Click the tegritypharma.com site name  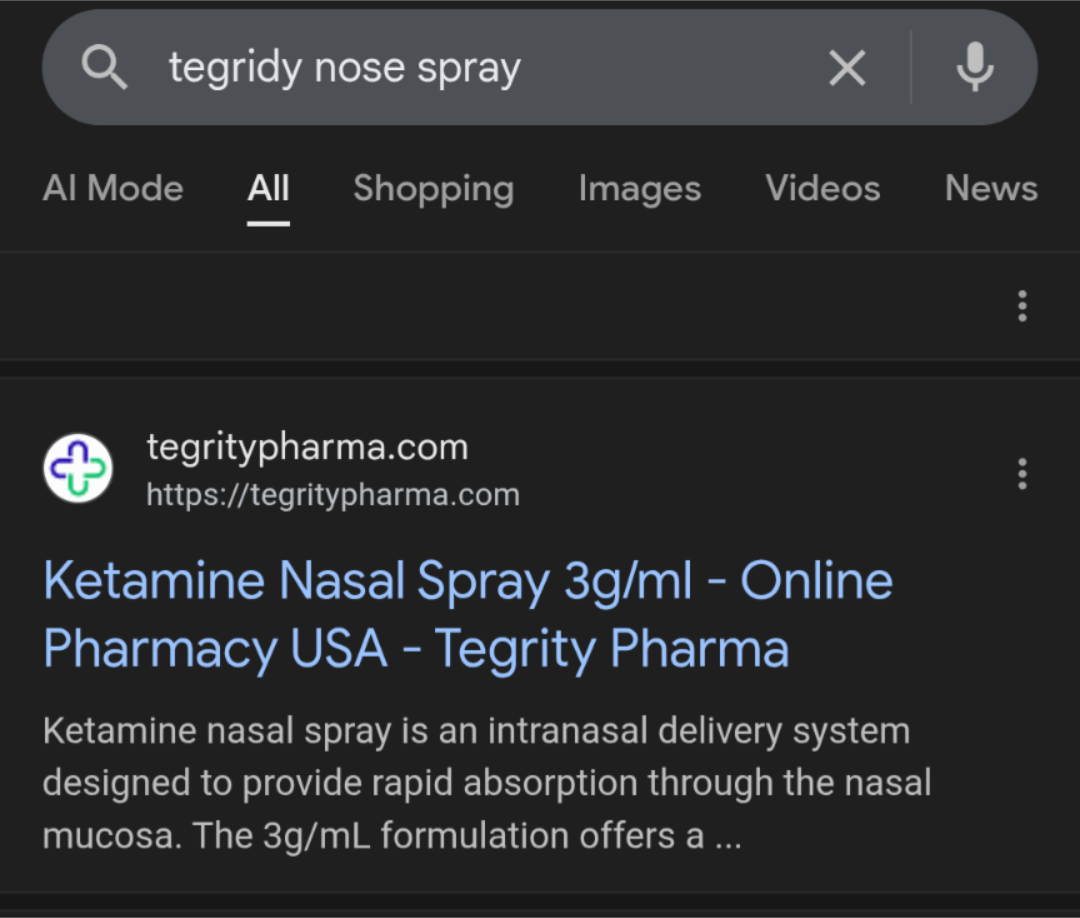(x=307, y=446)
